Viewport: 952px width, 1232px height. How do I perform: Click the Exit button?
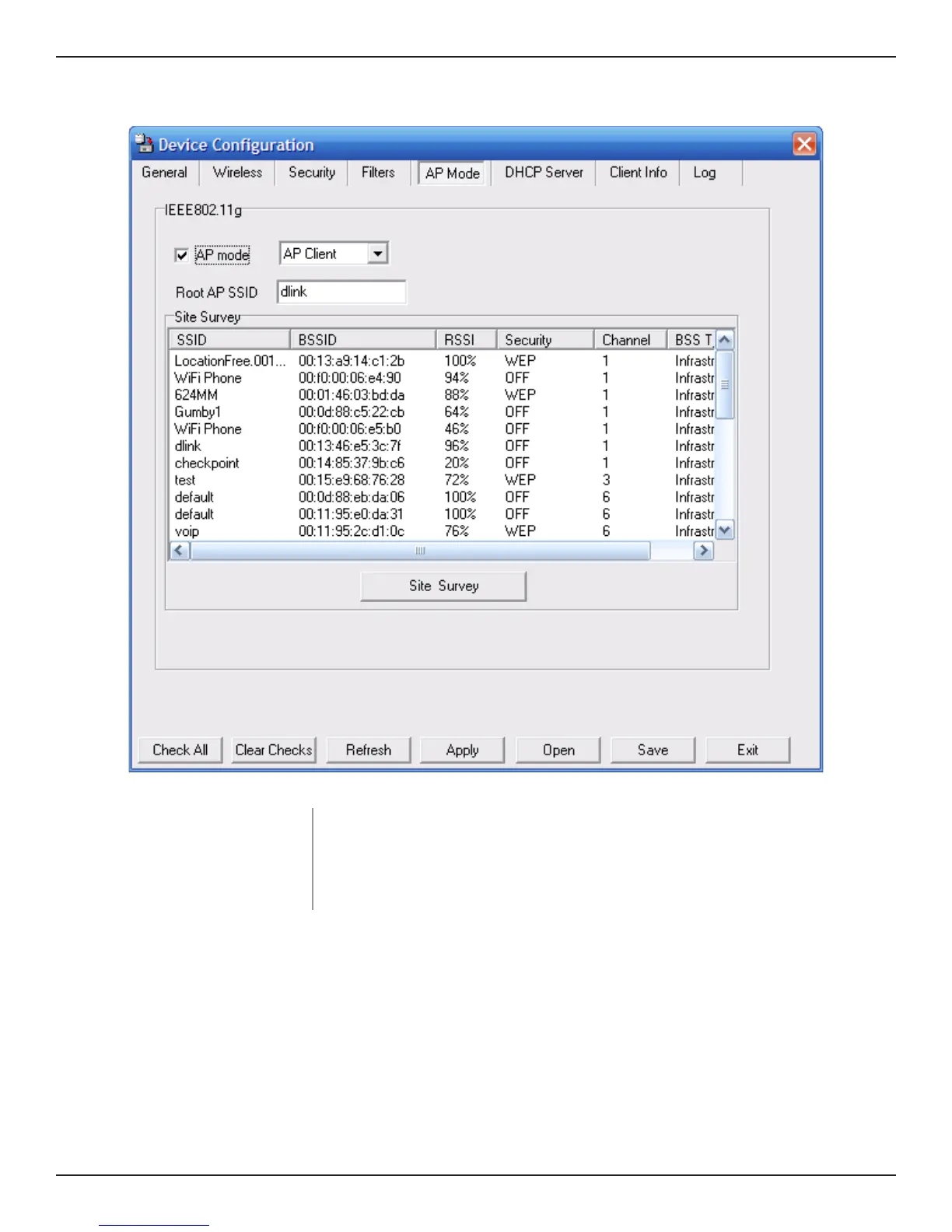(x=748, y=750)
